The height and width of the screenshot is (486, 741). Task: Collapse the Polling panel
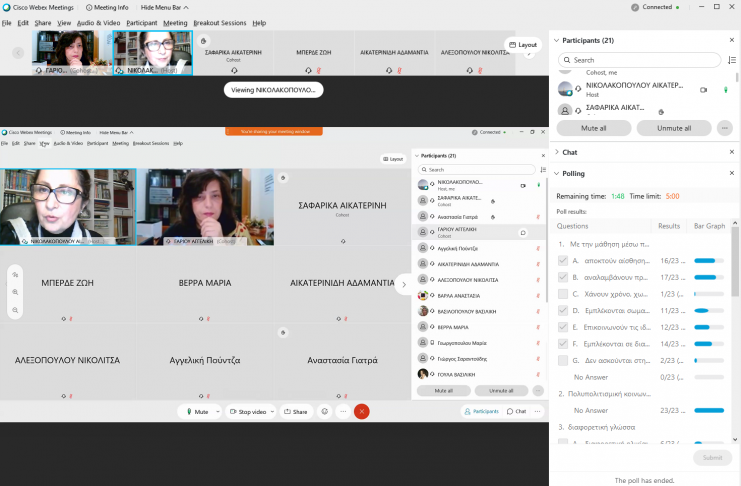tap(556, 173)
